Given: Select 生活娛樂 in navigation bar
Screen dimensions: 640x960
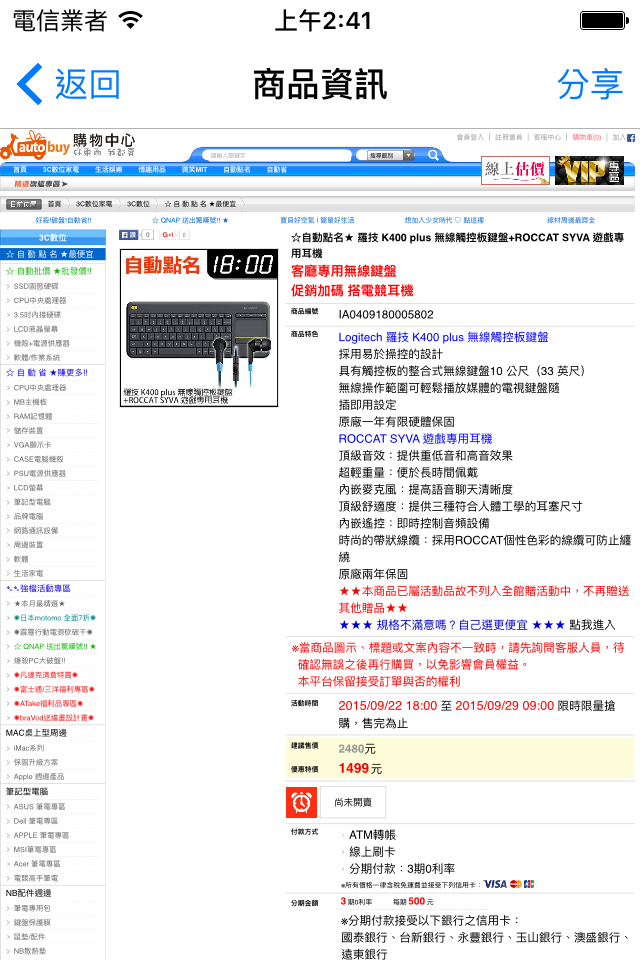Looking at the screenshot, I should pyautogui.click(x=108, y=170).
